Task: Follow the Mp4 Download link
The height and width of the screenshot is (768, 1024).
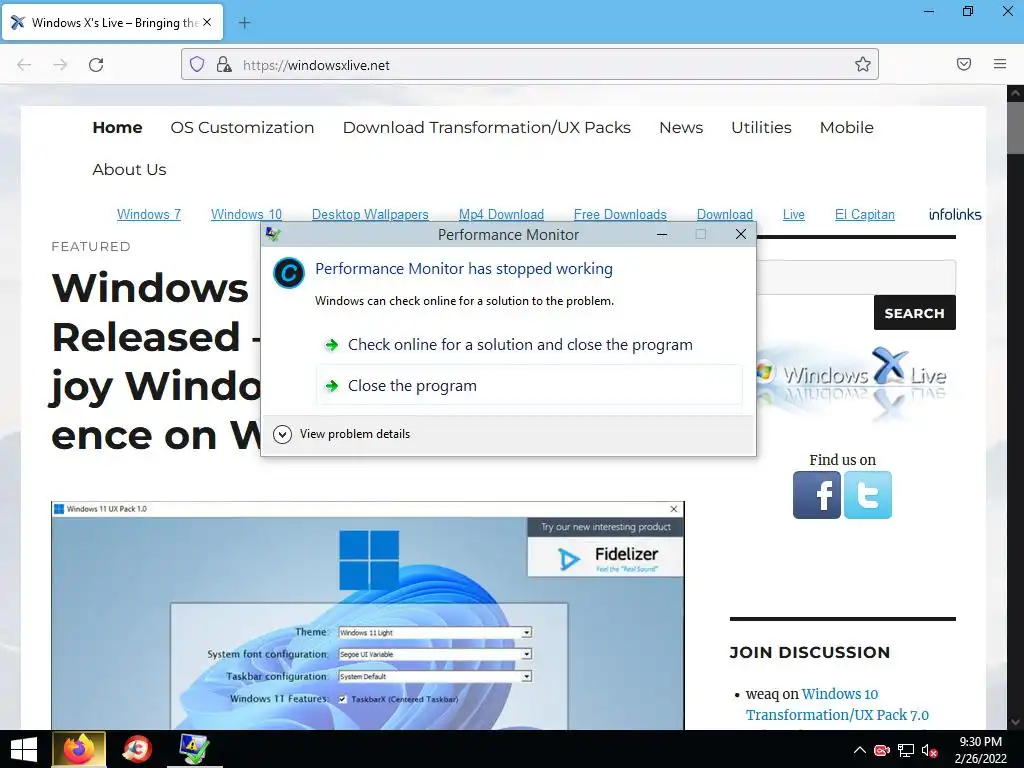Action: (501, 214)
